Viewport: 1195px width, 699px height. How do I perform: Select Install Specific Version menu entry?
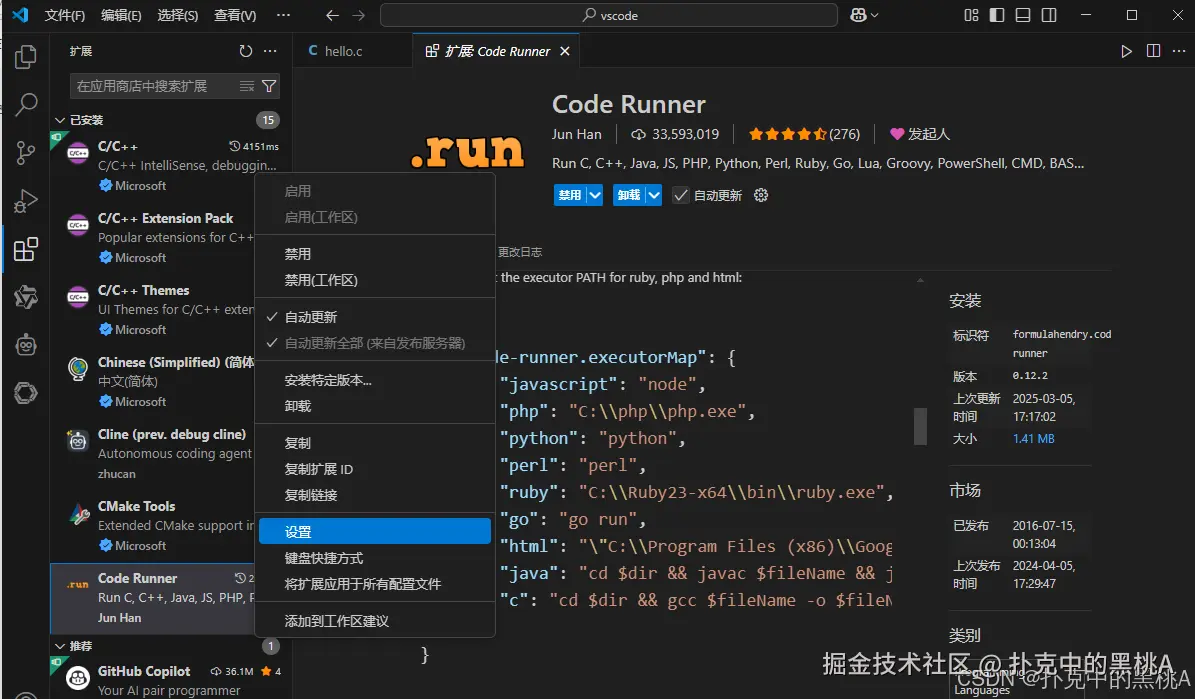pos(374,380)
